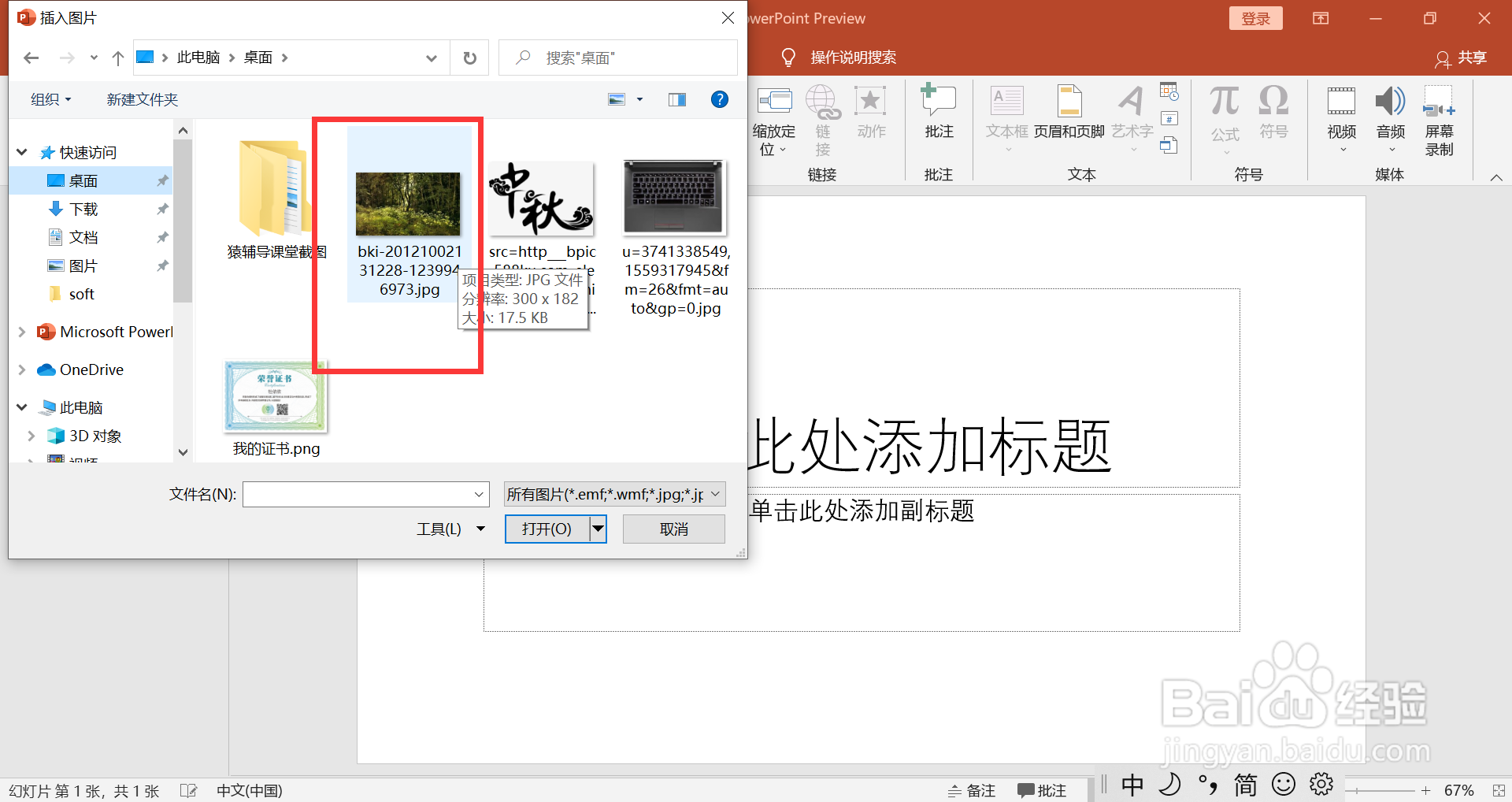Insert a 符号 symbol
The height and width of the screenshot is (802, 1512).
click(x=1273, y=112)
